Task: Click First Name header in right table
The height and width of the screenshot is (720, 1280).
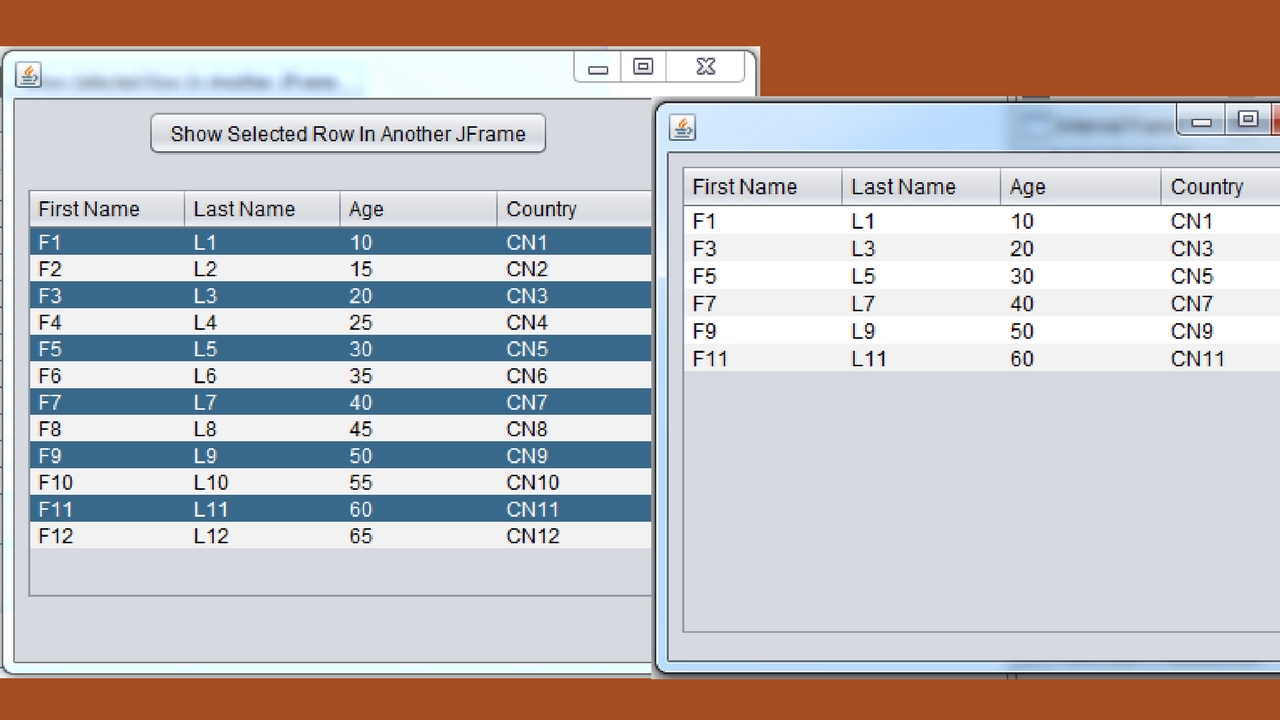Action: click(763, 187)
